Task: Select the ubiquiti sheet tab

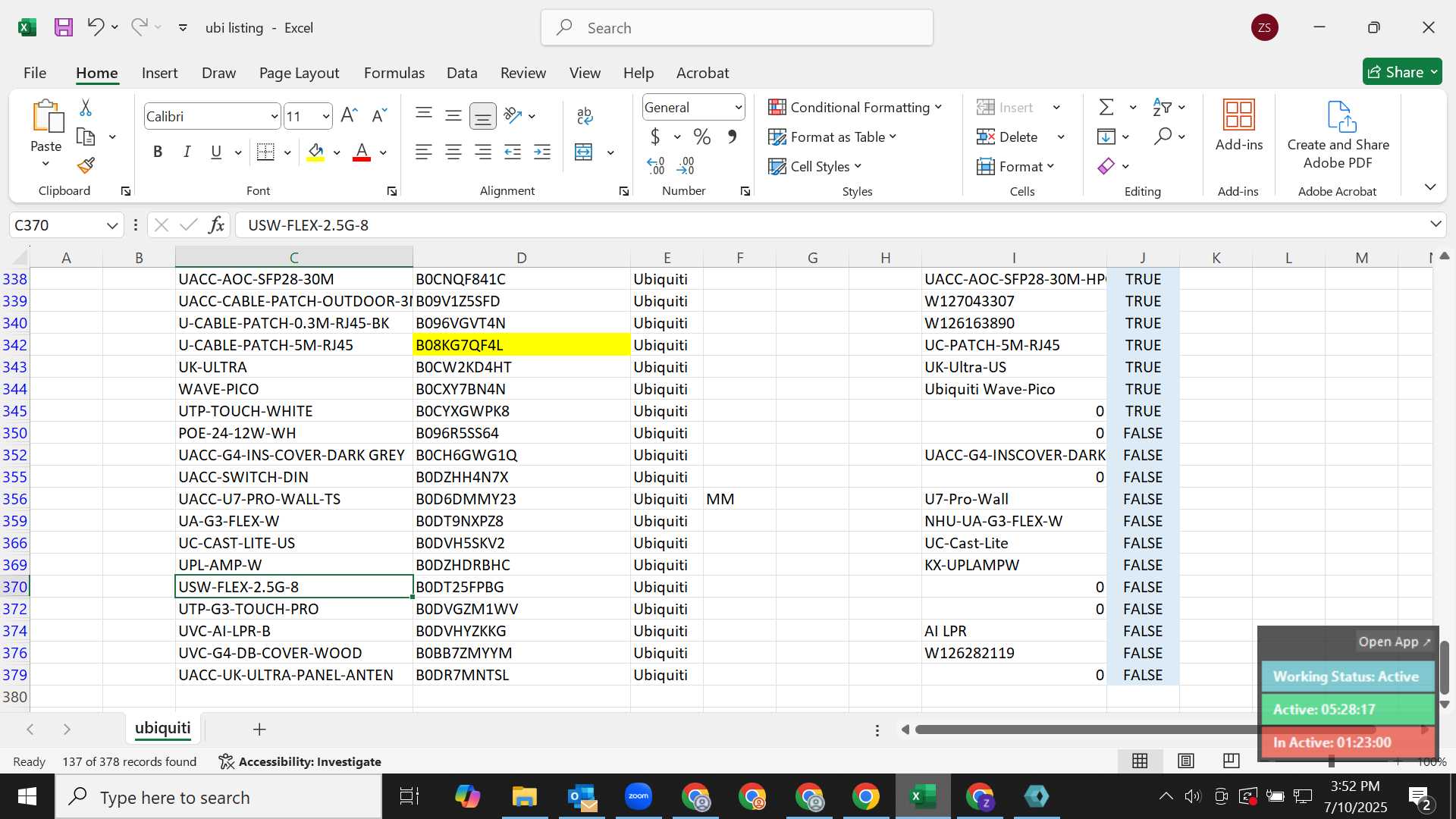Action: pos(162,729)
